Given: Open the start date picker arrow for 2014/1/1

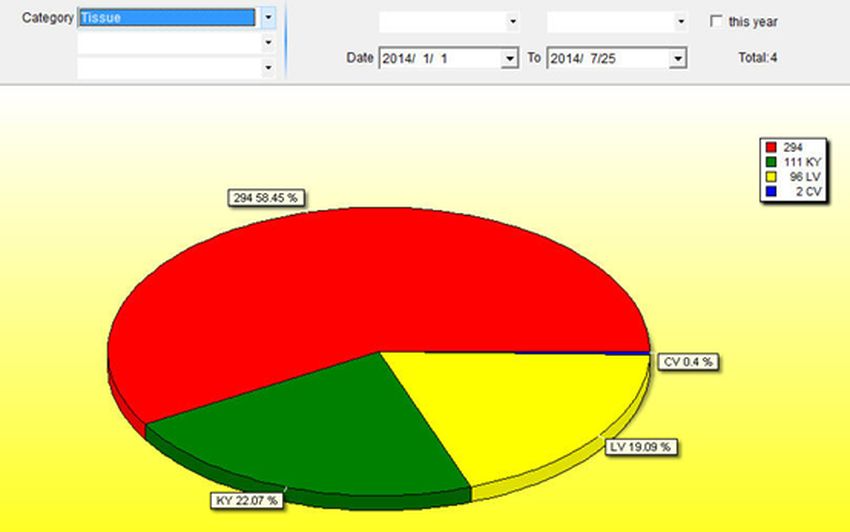Looking at the screenshot, I should tap(510, 58).
